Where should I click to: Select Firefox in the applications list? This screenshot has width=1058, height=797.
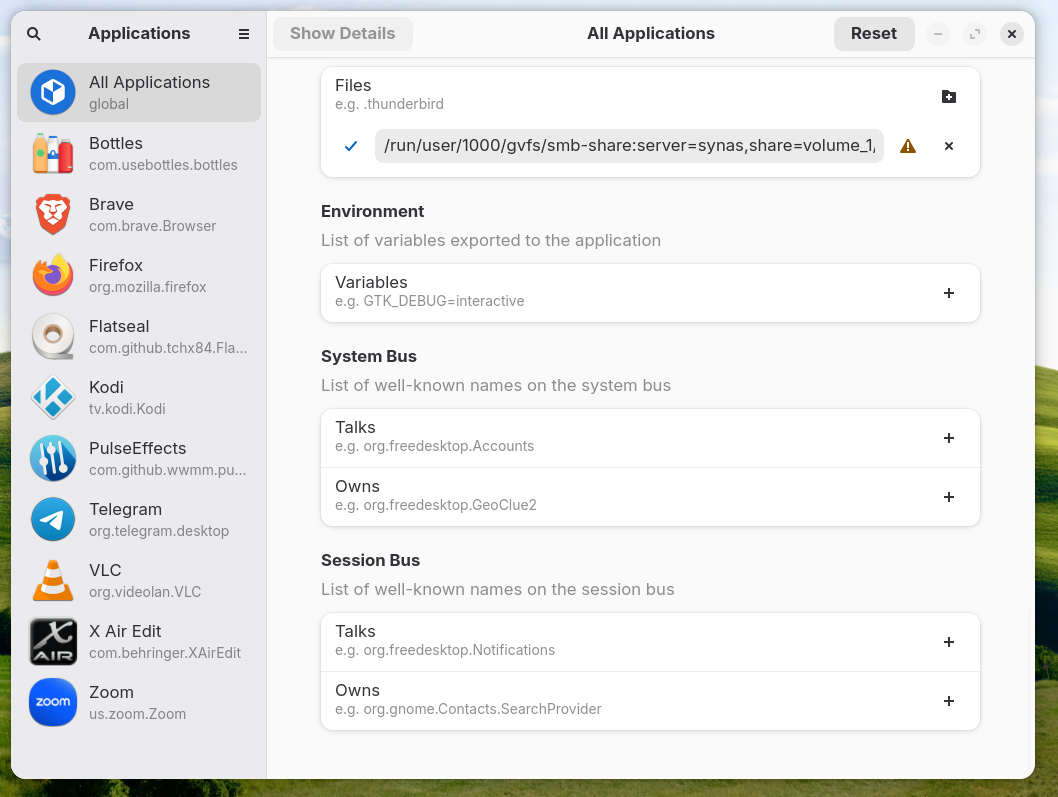139,275
